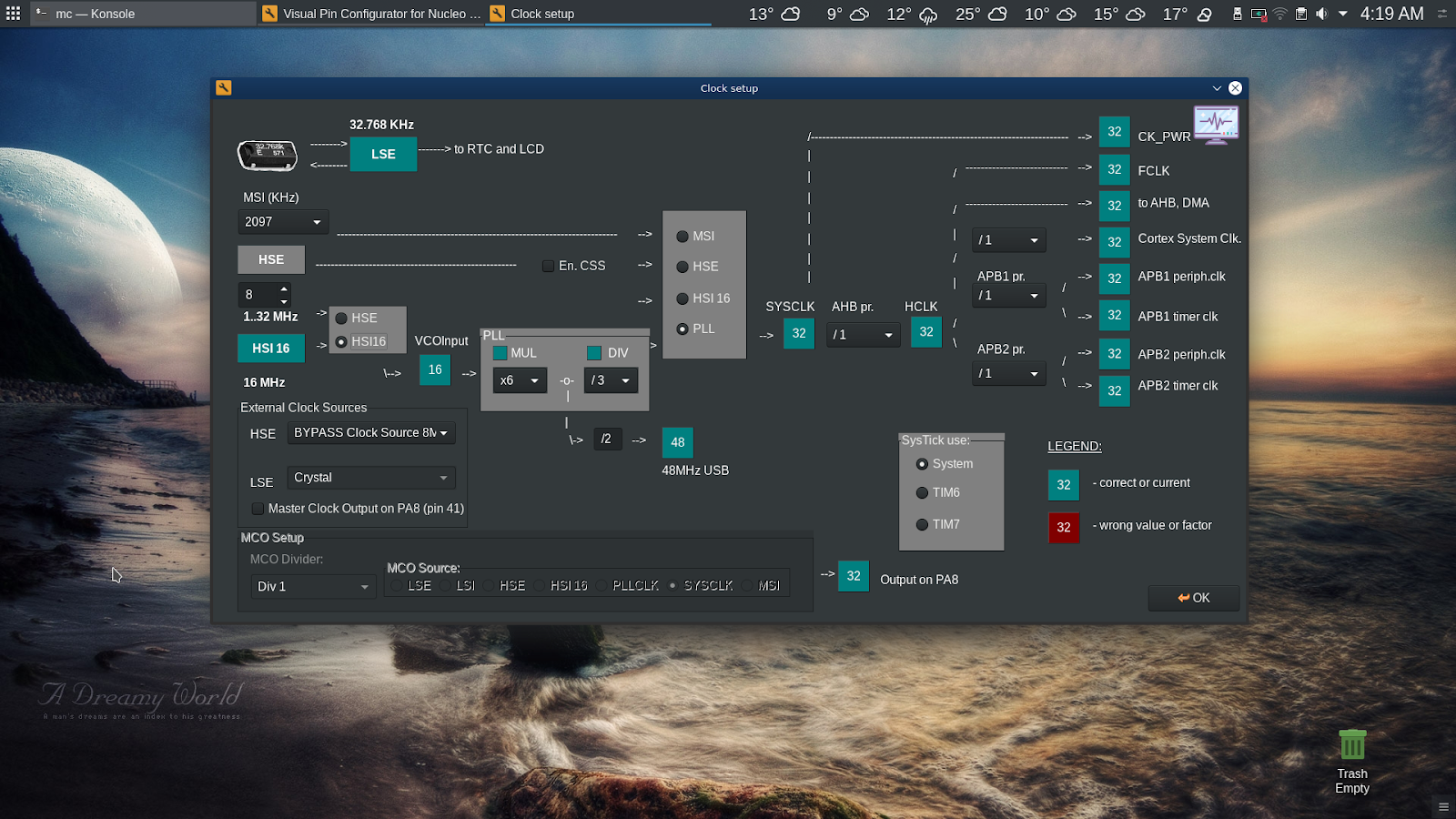
Task: Enable Master Clock Output on PA8
Action: click(258, 509)
